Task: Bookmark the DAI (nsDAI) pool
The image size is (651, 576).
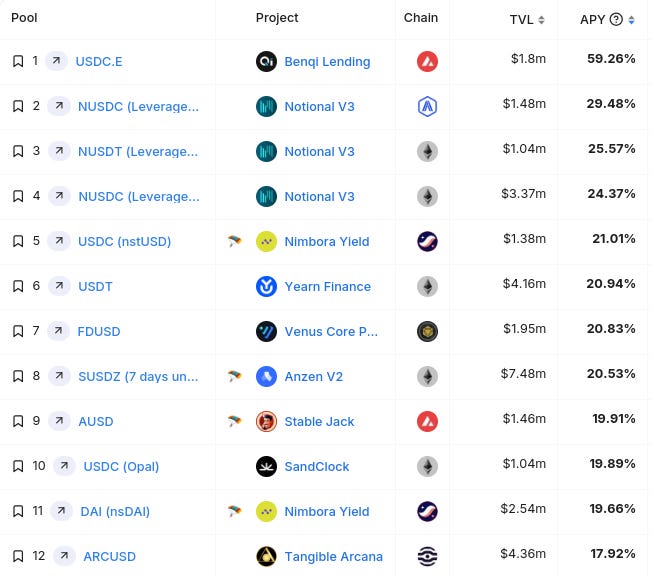Action: [x=18, y=511]
